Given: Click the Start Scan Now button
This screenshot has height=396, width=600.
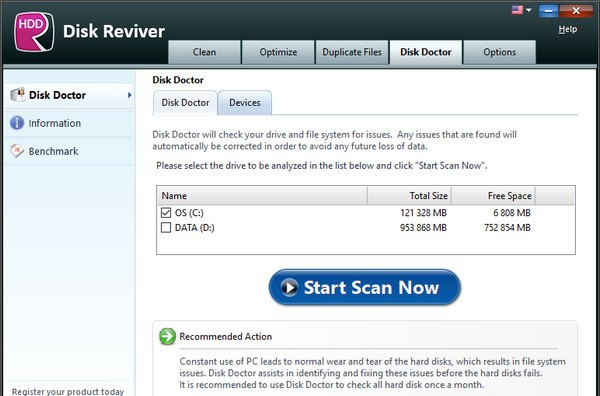Looking at the screenshot, I should [x=365, y=287].
